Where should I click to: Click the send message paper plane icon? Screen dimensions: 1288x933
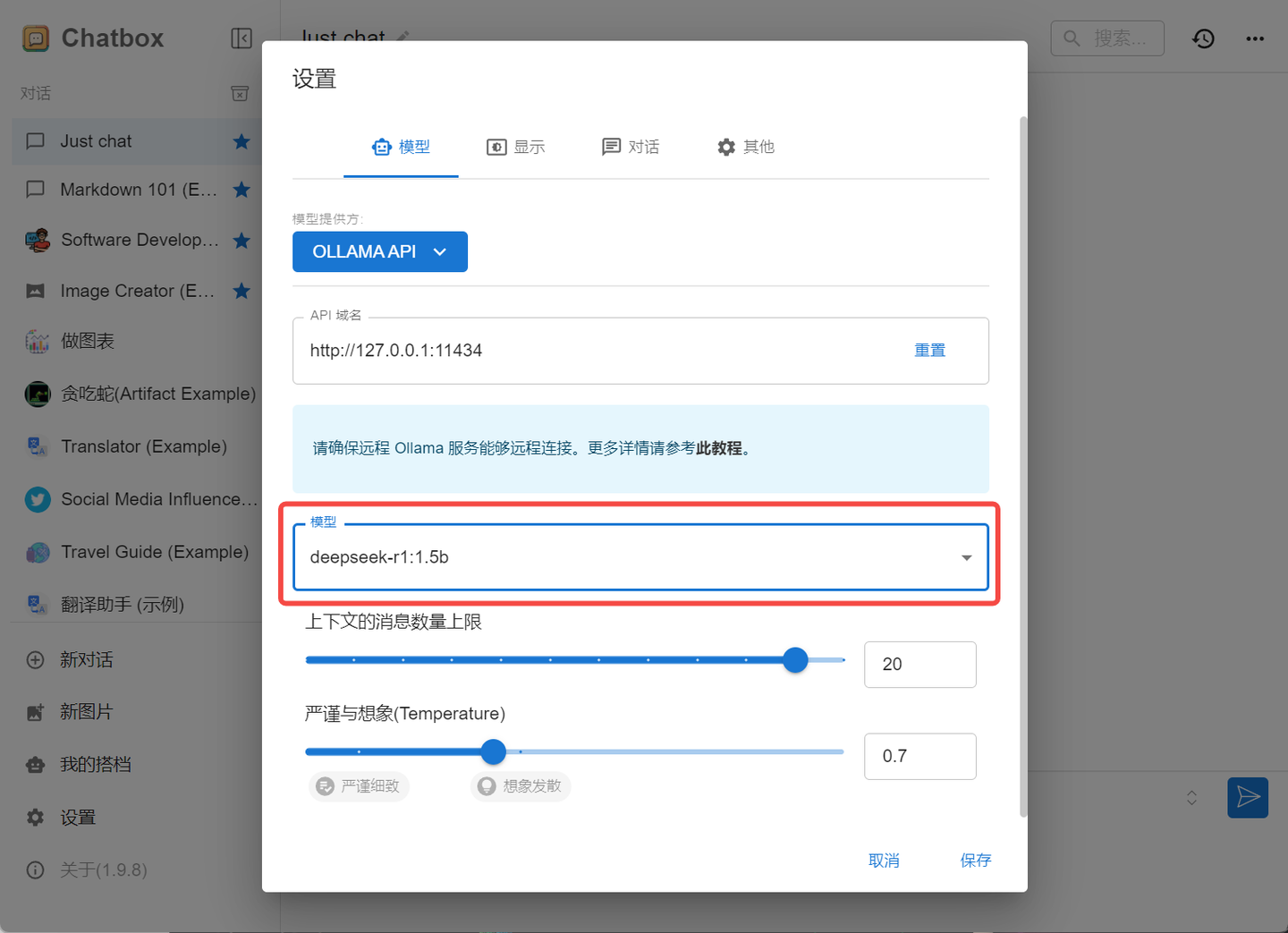(1249, 797)
